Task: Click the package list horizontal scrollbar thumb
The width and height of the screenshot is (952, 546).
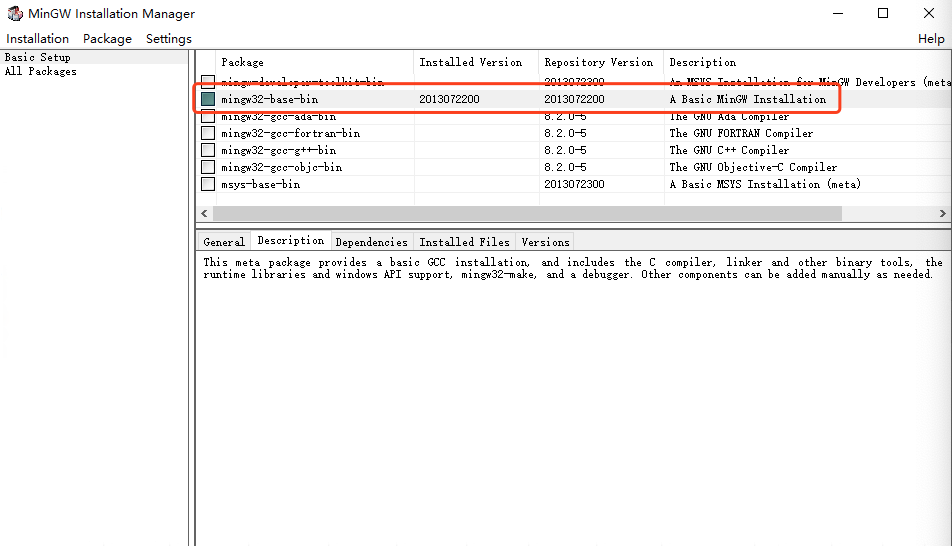Action: (527, 213)
